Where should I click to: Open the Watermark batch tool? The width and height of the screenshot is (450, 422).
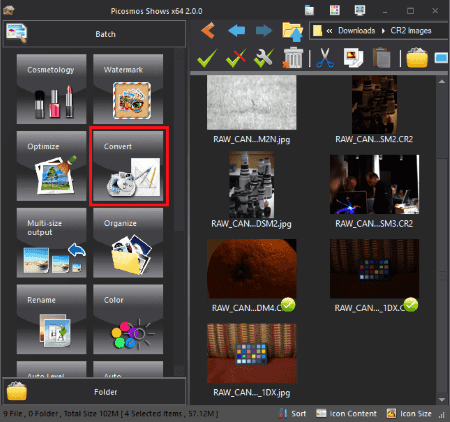point(128,89)
